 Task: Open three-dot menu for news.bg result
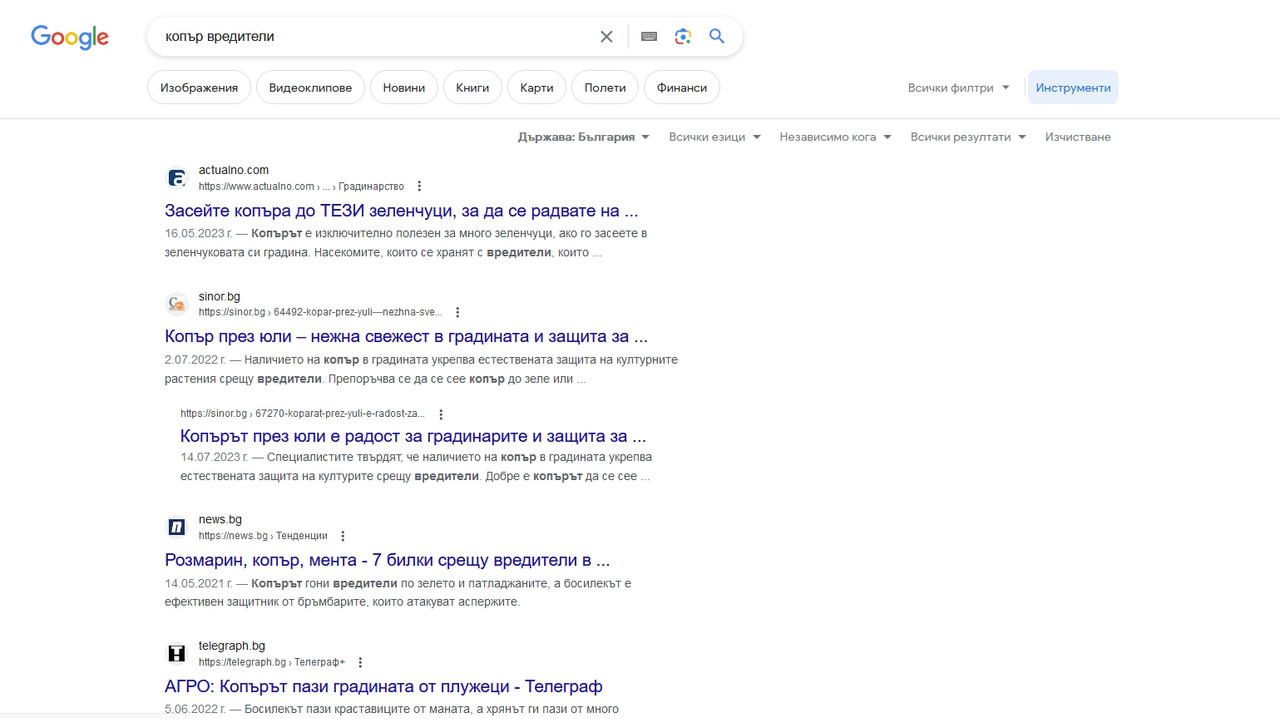coord(342,536)
